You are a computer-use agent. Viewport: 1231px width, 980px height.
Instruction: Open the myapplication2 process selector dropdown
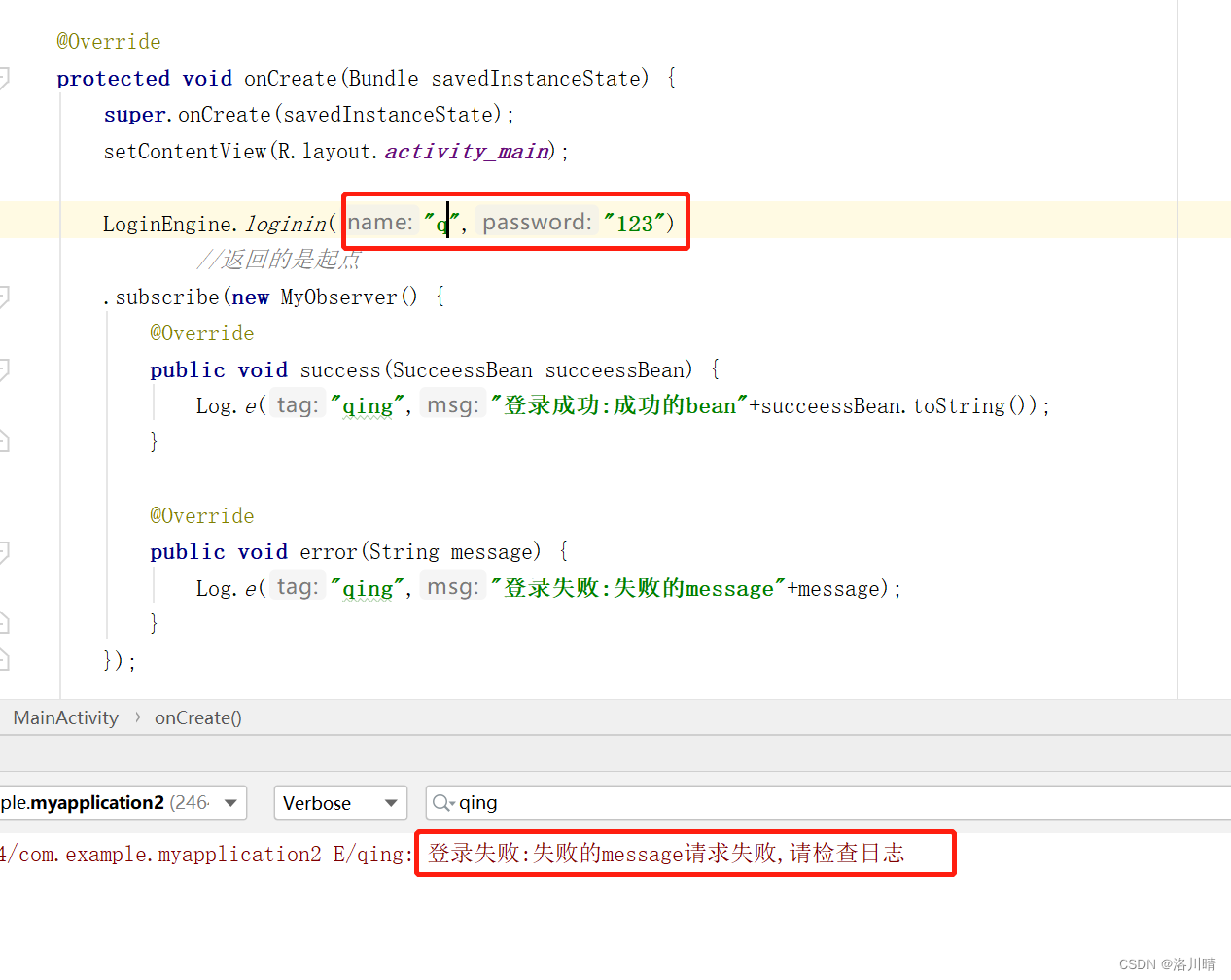(x=230, y=802)
